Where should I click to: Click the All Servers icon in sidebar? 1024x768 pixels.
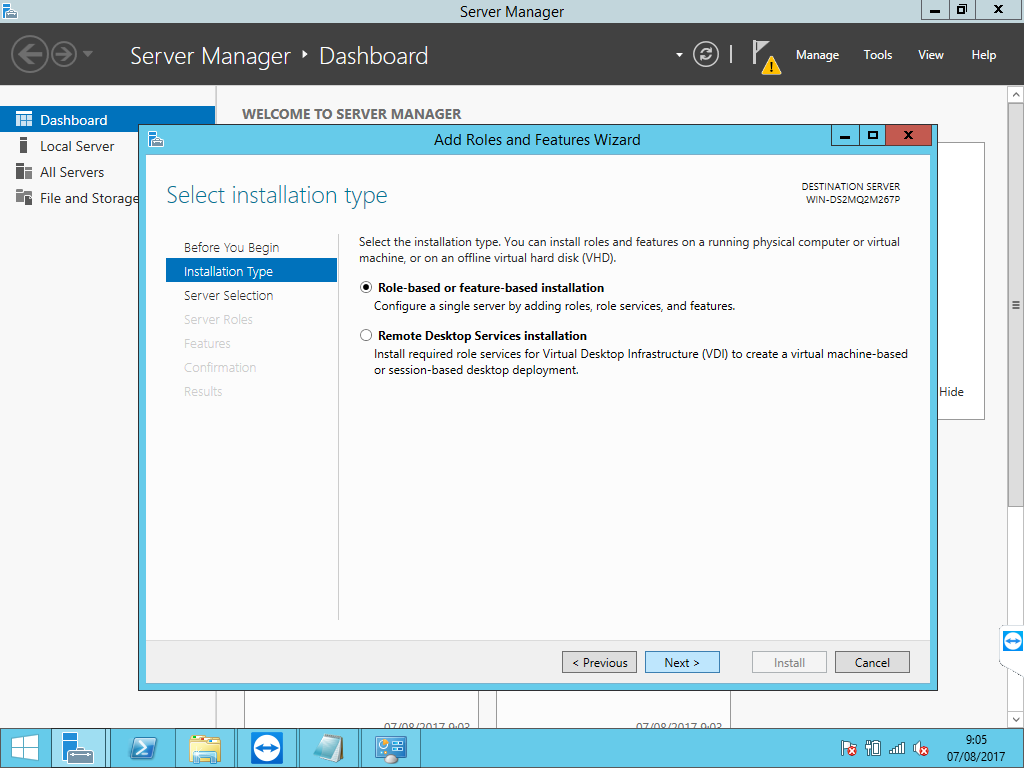point(24,171)
